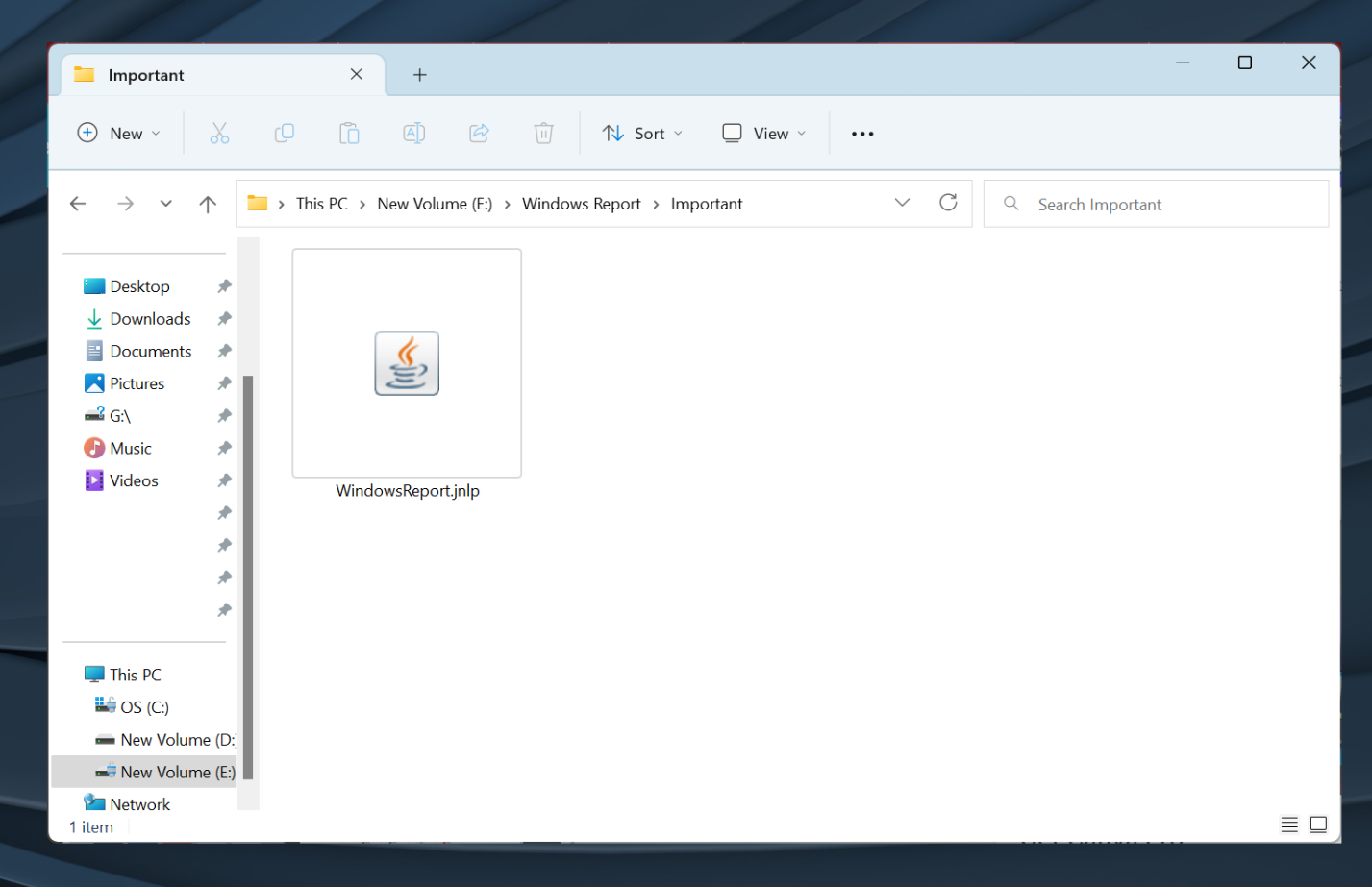
Task: Click the folder icon in address bar
Action: coord(257,203)
